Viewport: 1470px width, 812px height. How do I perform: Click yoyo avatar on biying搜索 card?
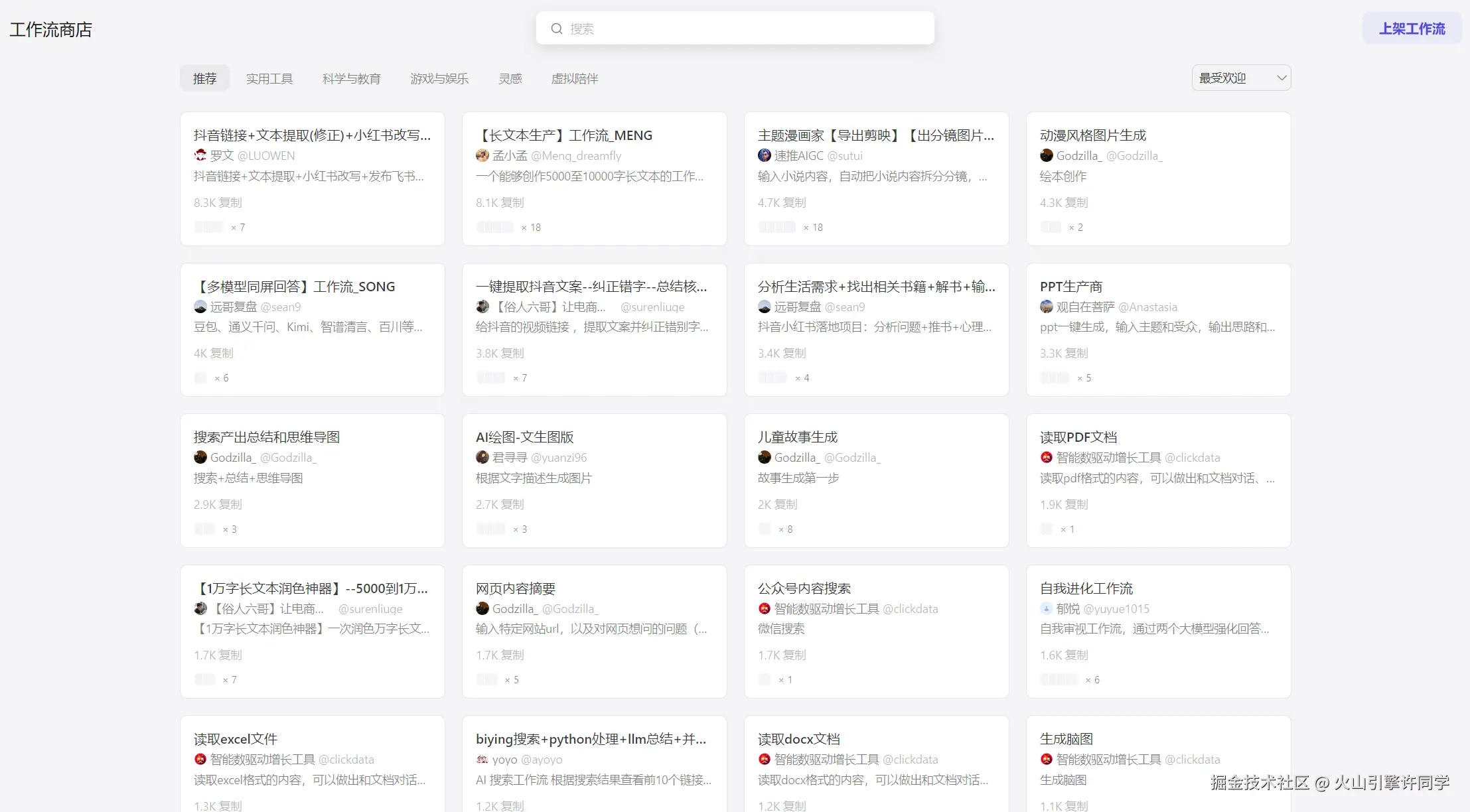click(482, 759)
